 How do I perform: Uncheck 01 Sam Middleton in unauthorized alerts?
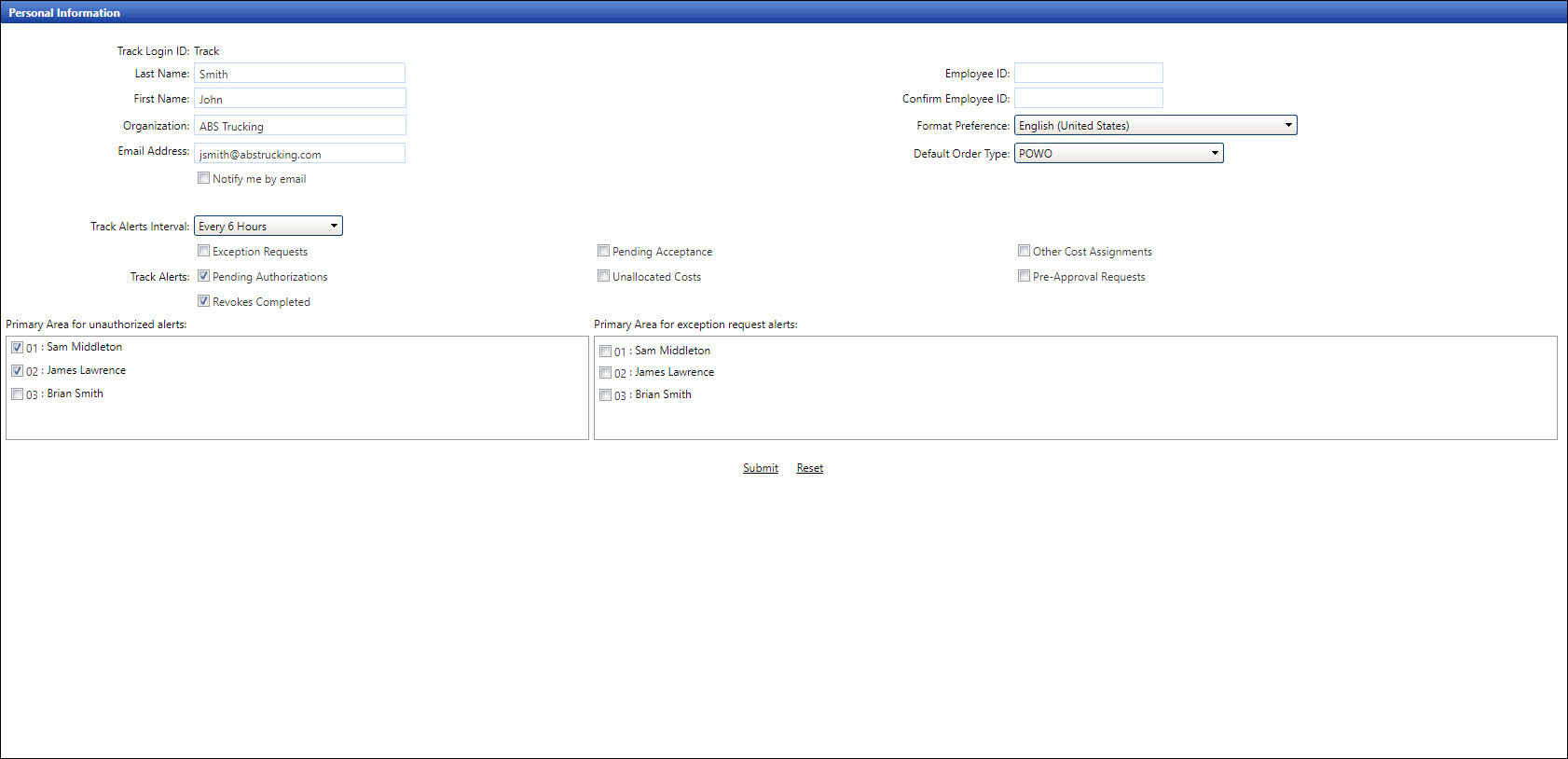click(x=17, y=347)
